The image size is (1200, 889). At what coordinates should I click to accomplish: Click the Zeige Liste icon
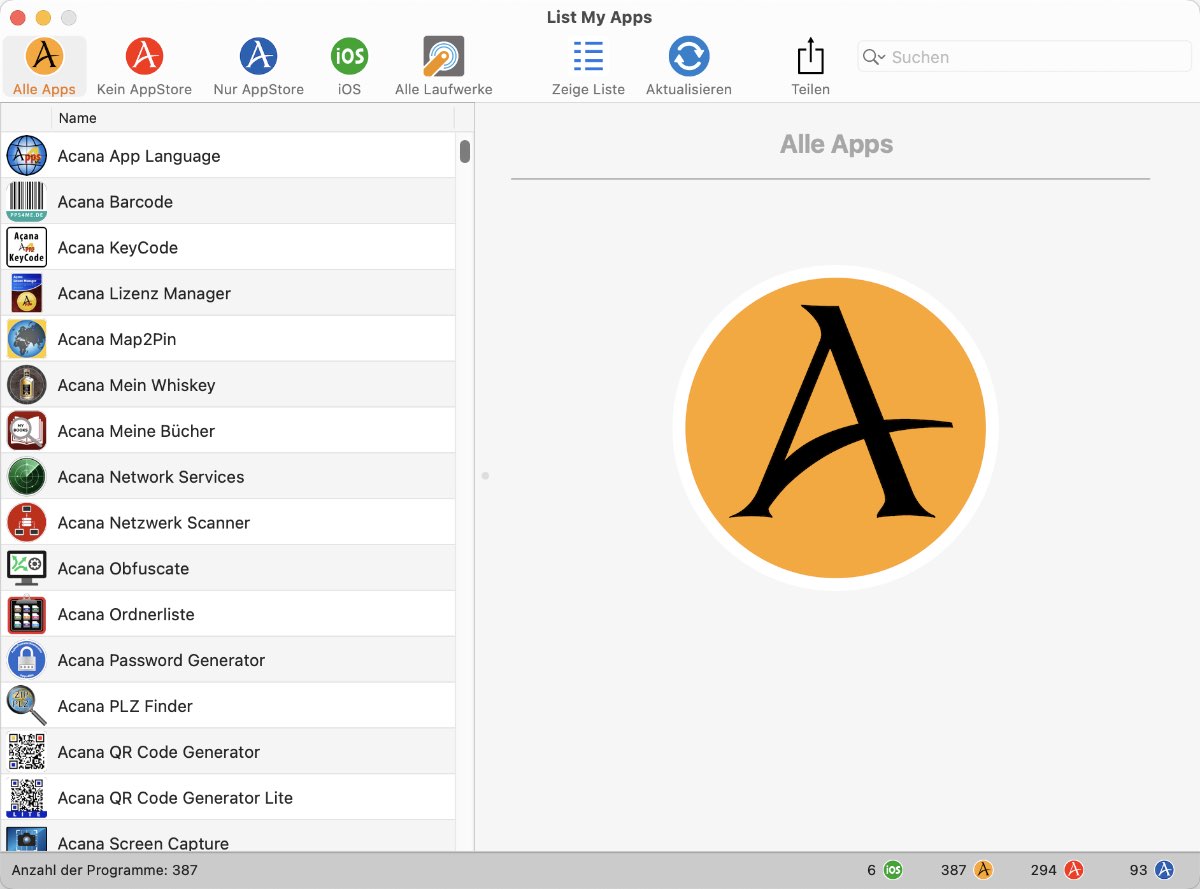(588, 56)
